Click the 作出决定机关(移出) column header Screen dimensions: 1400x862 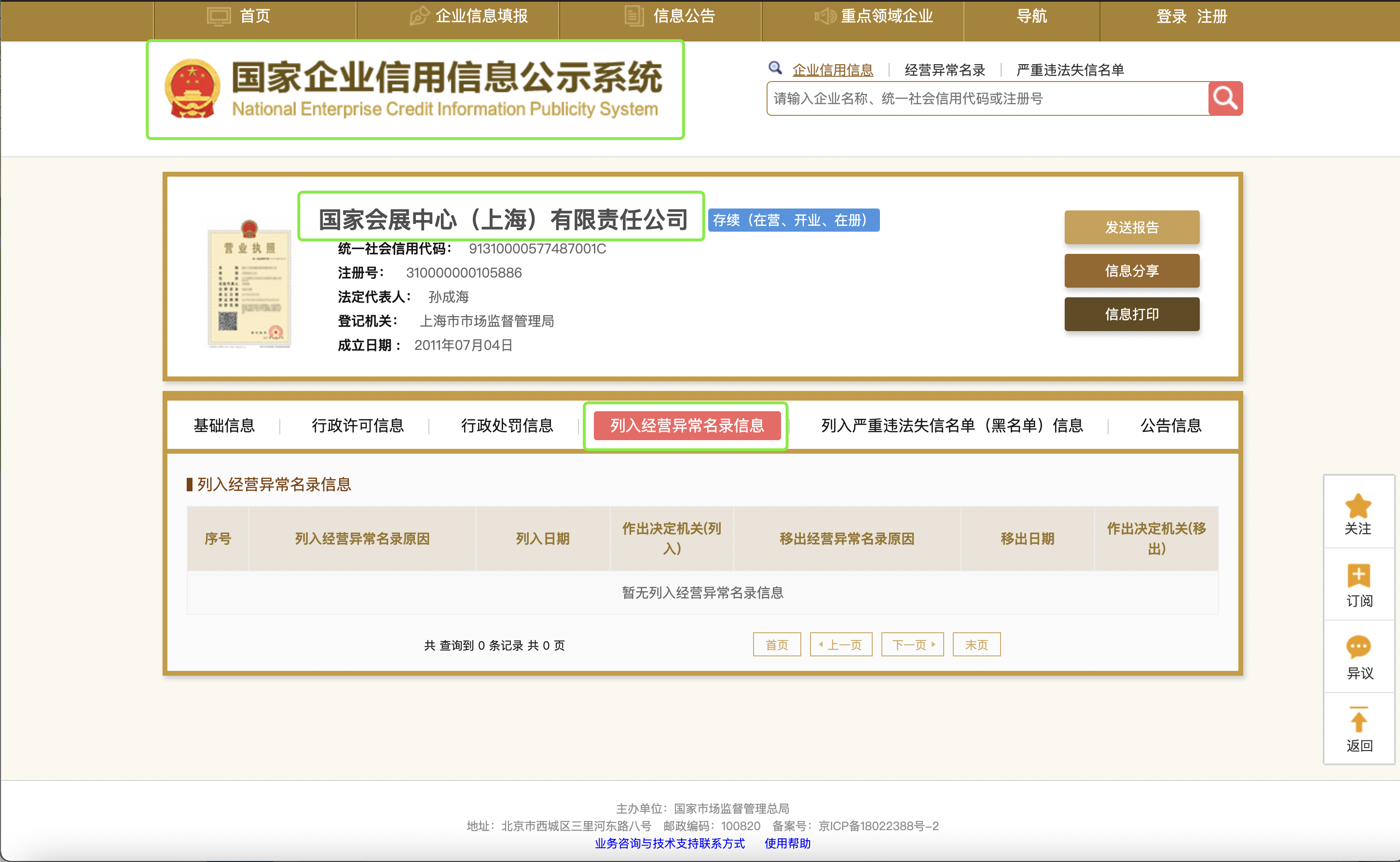(x=1156, y=539)
